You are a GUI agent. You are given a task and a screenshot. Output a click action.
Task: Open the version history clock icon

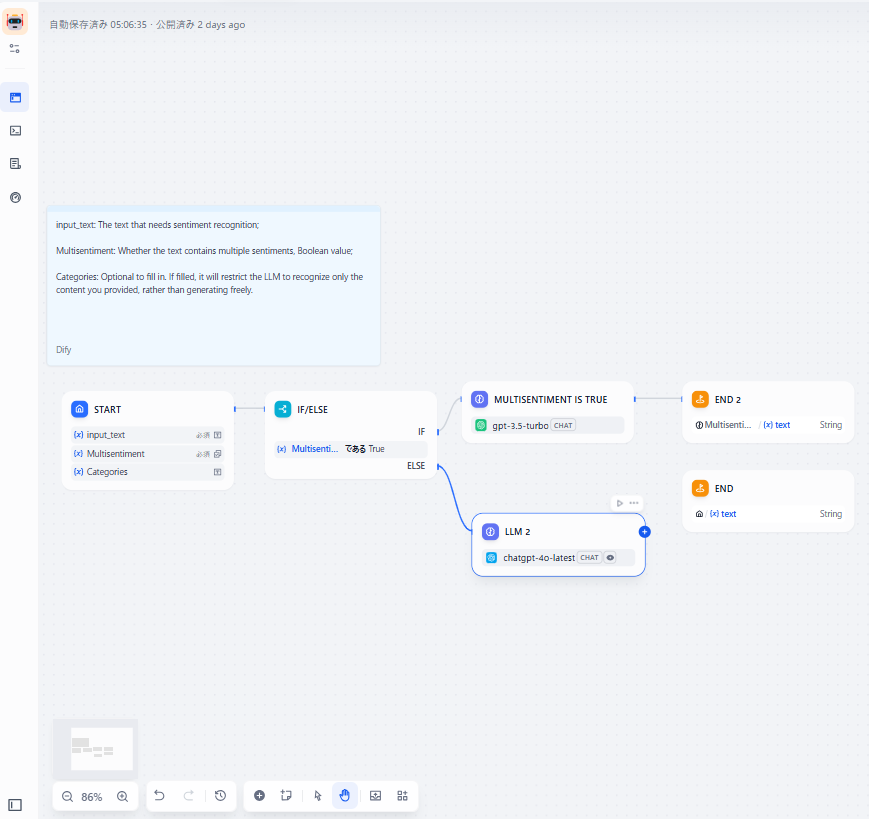point(220,796)
